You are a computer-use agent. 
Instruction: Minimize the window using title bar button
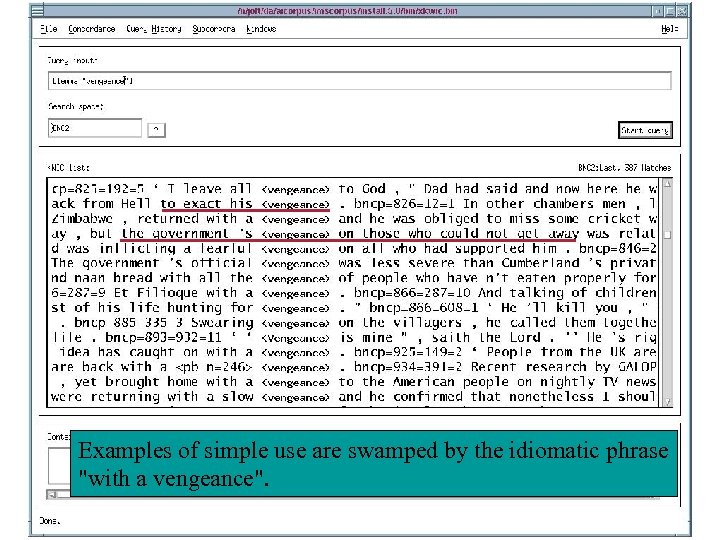tap(658, 10)
